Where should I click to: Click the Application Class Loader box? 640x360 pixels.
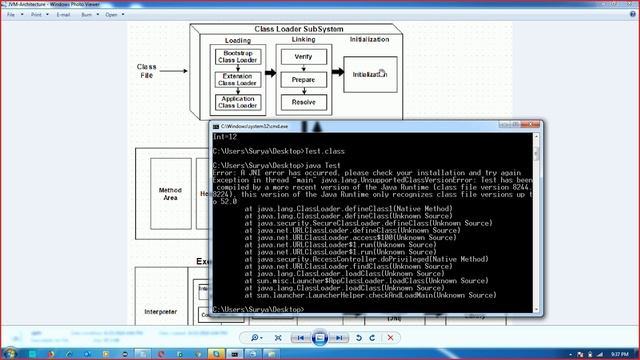click(x=238, y=102)
